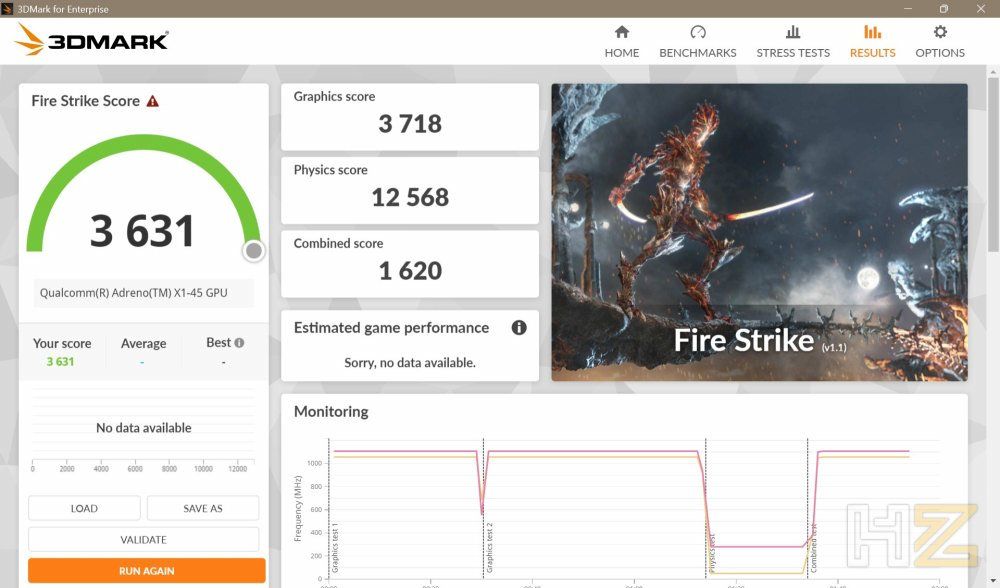Click Graphics test 2 marker in chart
The height and width of the screenshot is (588, 1000).
coord(490,547)
